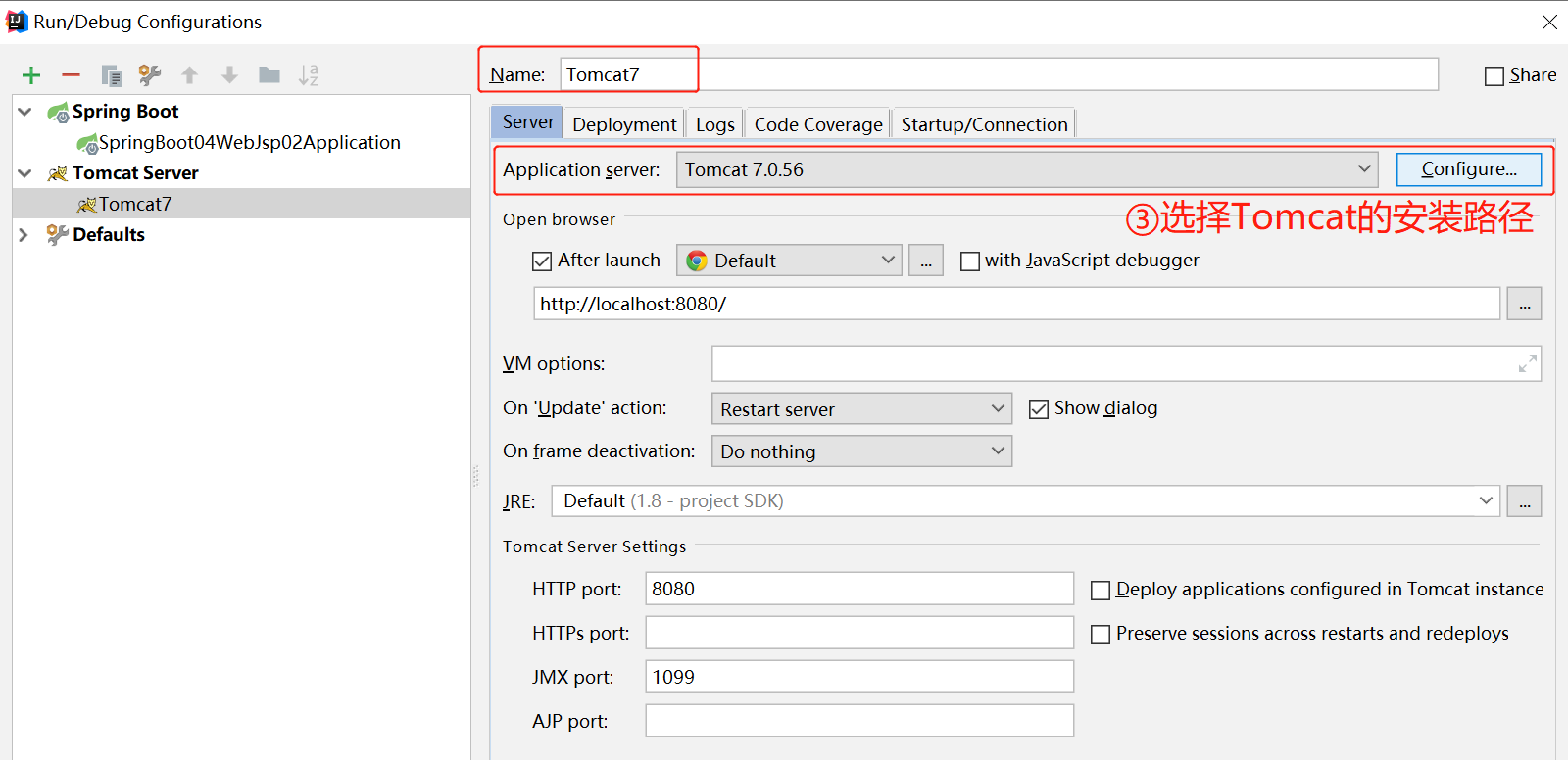Open Application server dropdown

(x=1027, y=169)
